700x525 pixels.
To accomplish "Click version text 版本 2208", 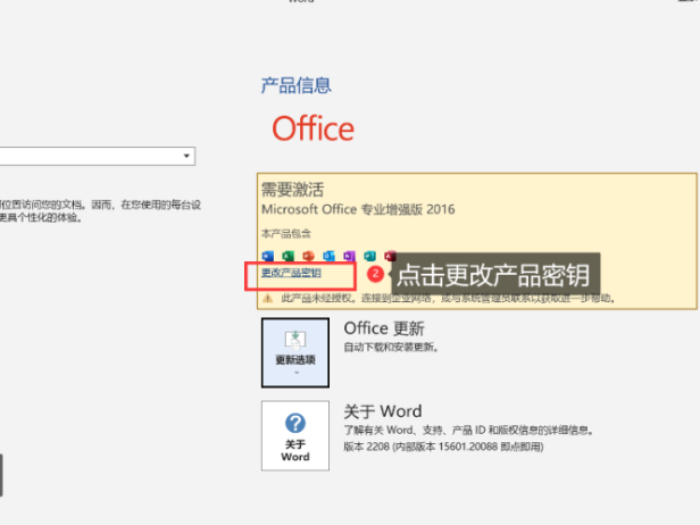I will tap(367, 447).
